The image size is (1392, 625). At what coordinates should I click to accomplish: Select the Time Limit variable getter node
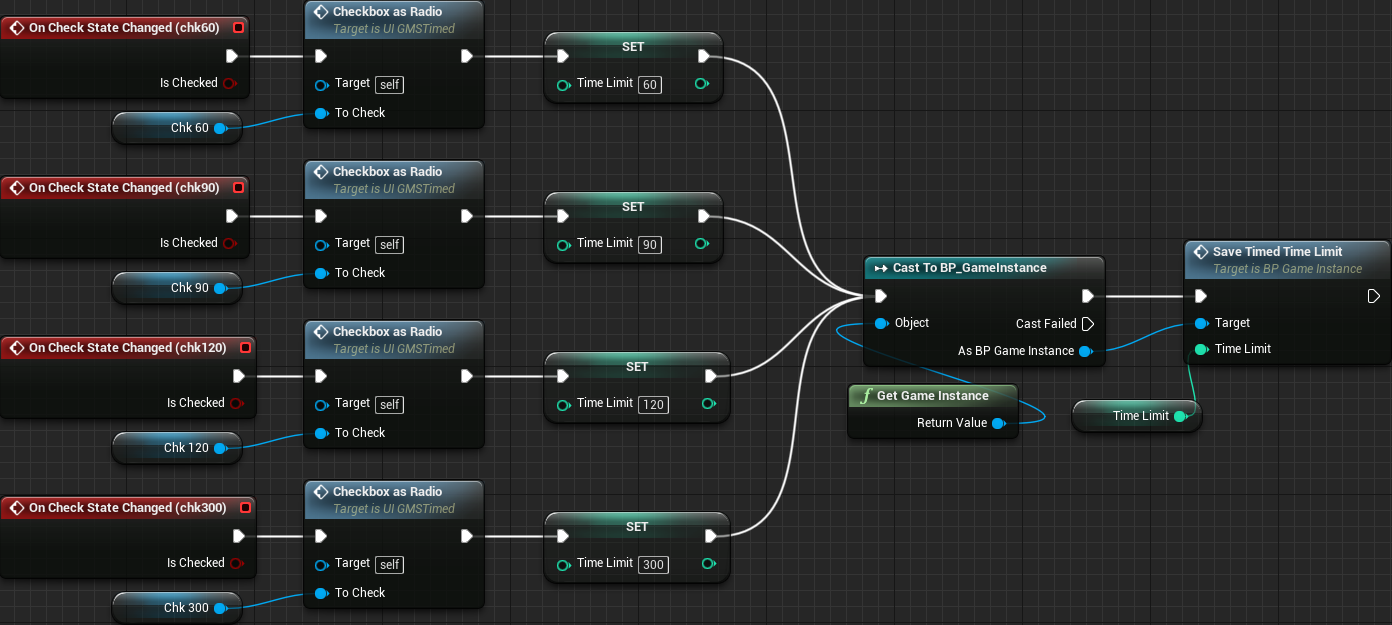click(x=1137, y=416)
